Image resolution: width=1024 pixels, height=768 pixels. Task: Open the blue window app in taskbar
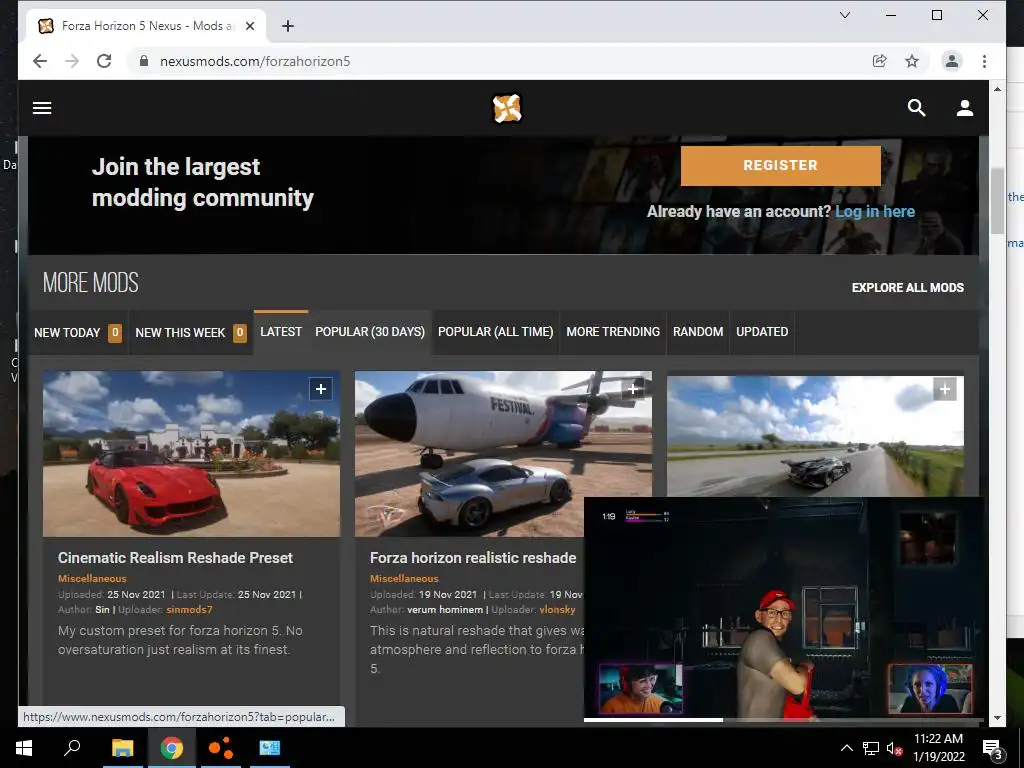point(269,748)
